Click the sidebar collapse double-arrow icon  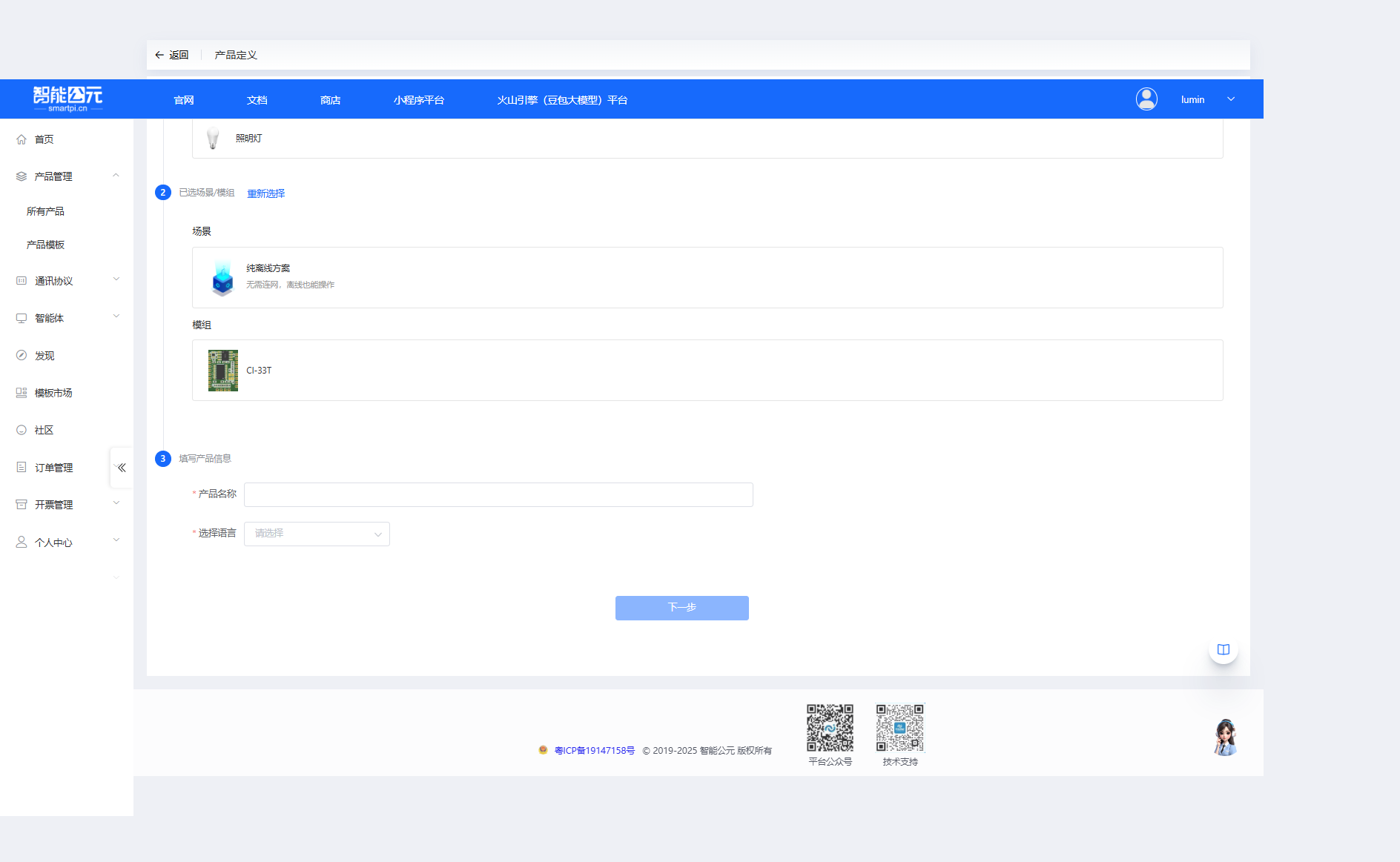pyautogui.click(x=122, y=468)
